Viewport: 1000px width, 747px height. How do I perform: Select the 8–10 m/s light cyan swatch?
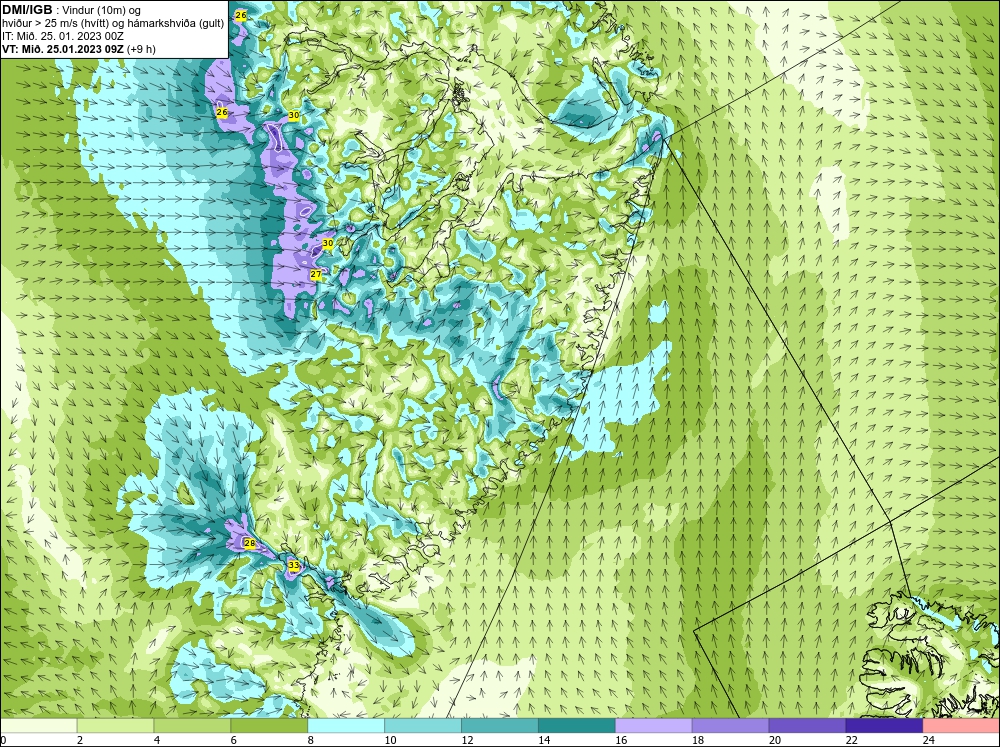346,726
